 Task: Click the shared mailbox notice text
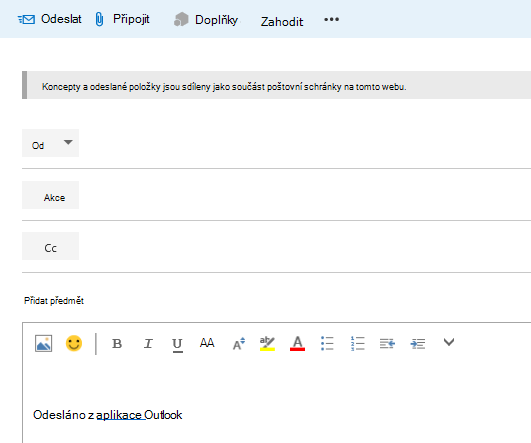pyautogui.click(x=224, y=87)
